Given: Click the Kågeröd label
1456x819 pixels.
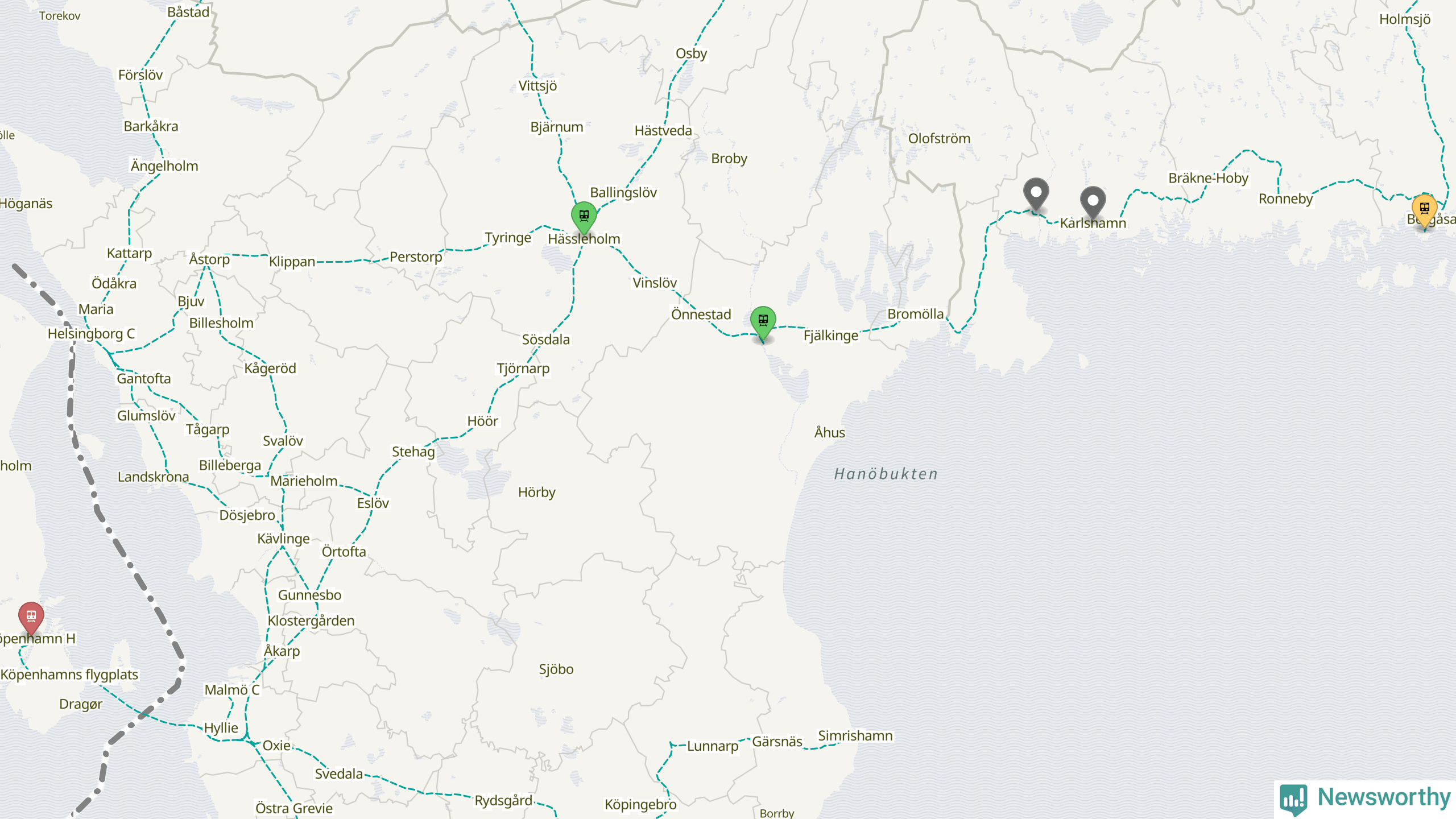Looking at the screenshot, I should (270, 369).
